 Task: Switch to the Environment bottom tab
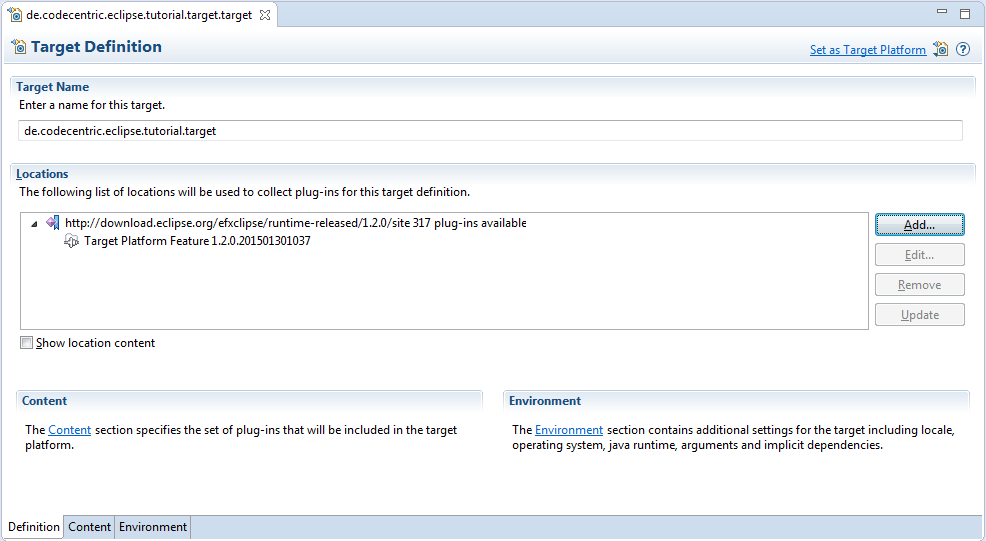click(152, 527)
